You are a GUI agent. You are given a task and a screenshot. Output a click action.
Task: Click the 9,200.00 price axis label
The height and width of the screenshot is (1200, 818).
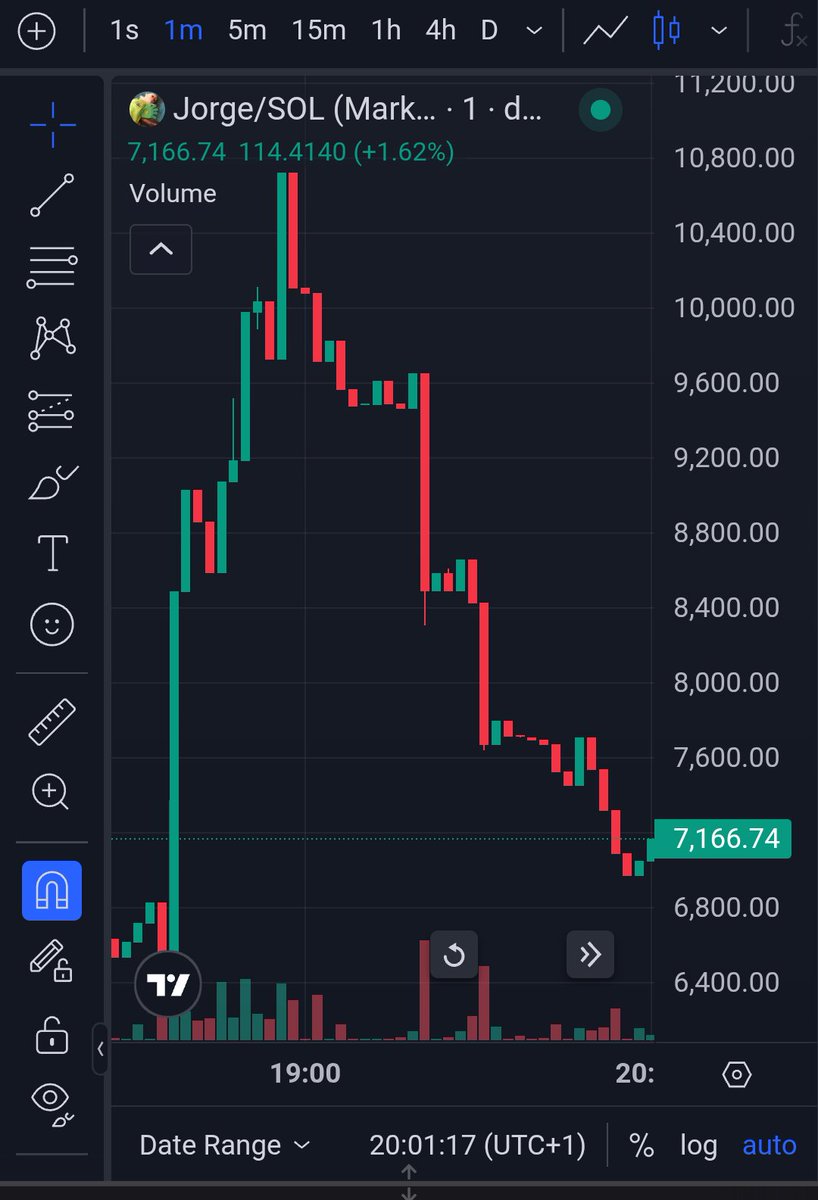click(x=727, y=457)
